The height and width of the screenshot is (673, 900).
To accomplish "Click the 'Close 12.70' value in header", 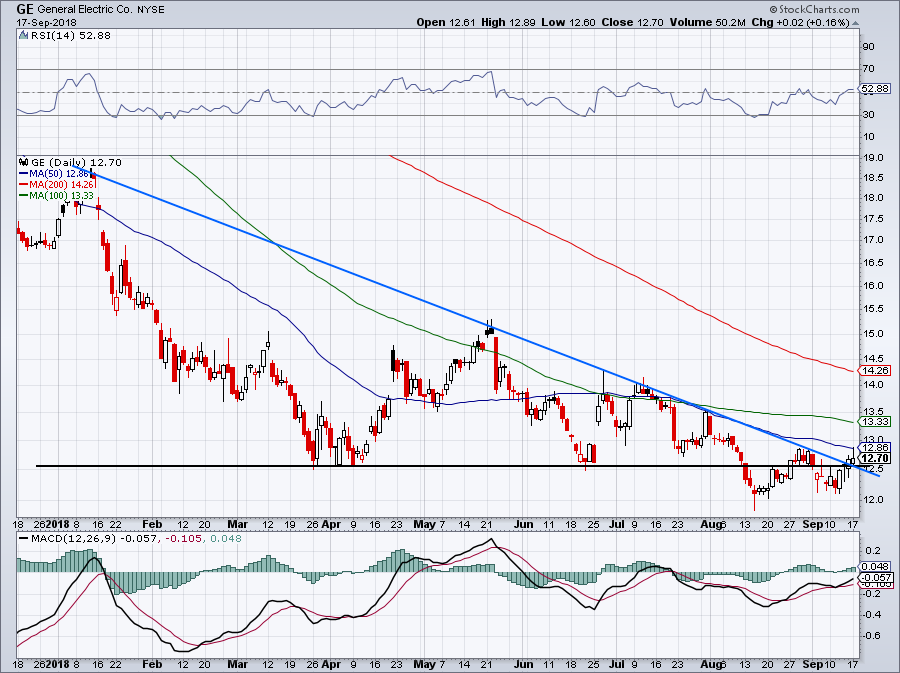I will [633, 22].
